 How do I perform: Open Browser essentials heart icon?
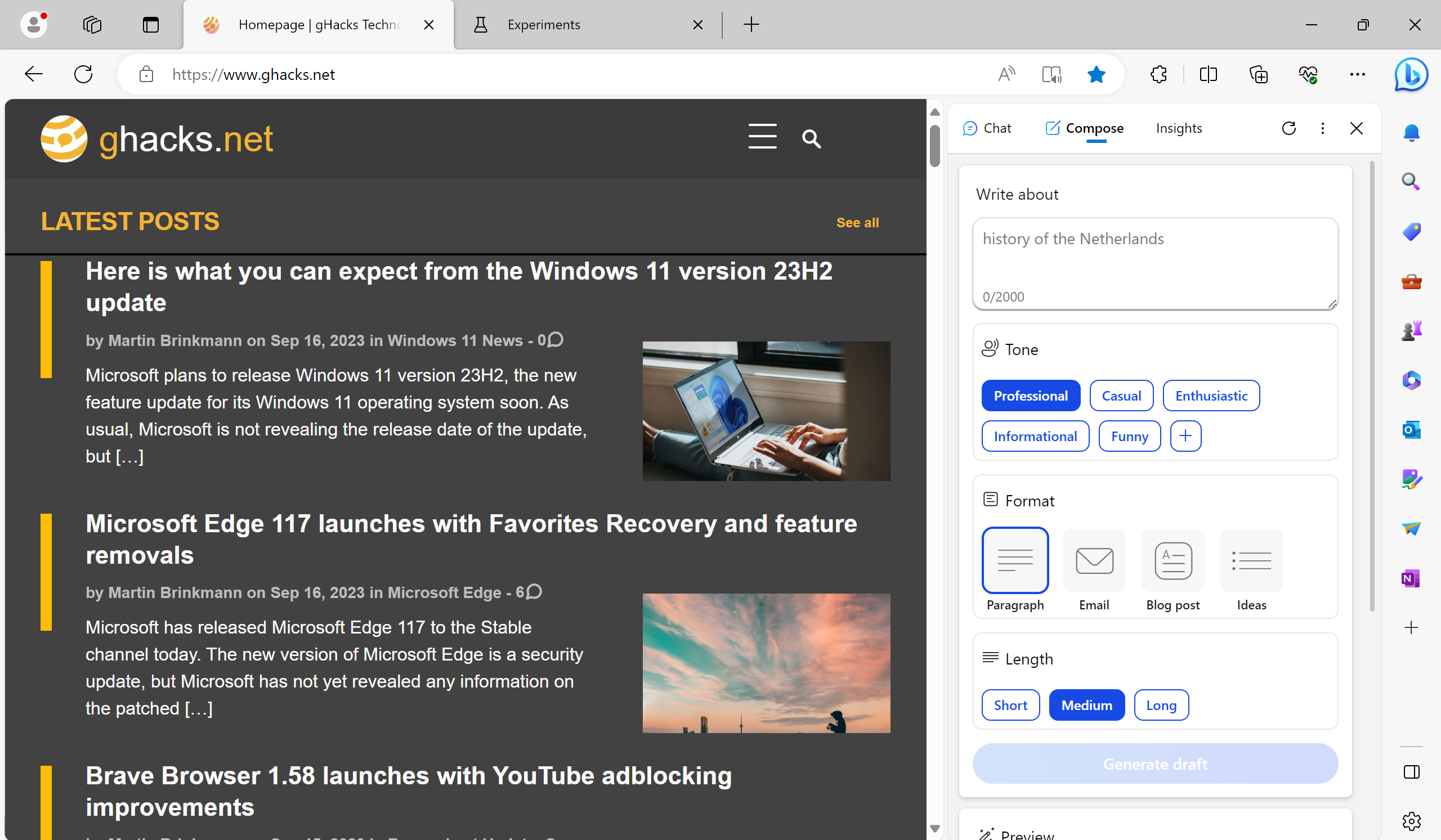click(1308, 74)
